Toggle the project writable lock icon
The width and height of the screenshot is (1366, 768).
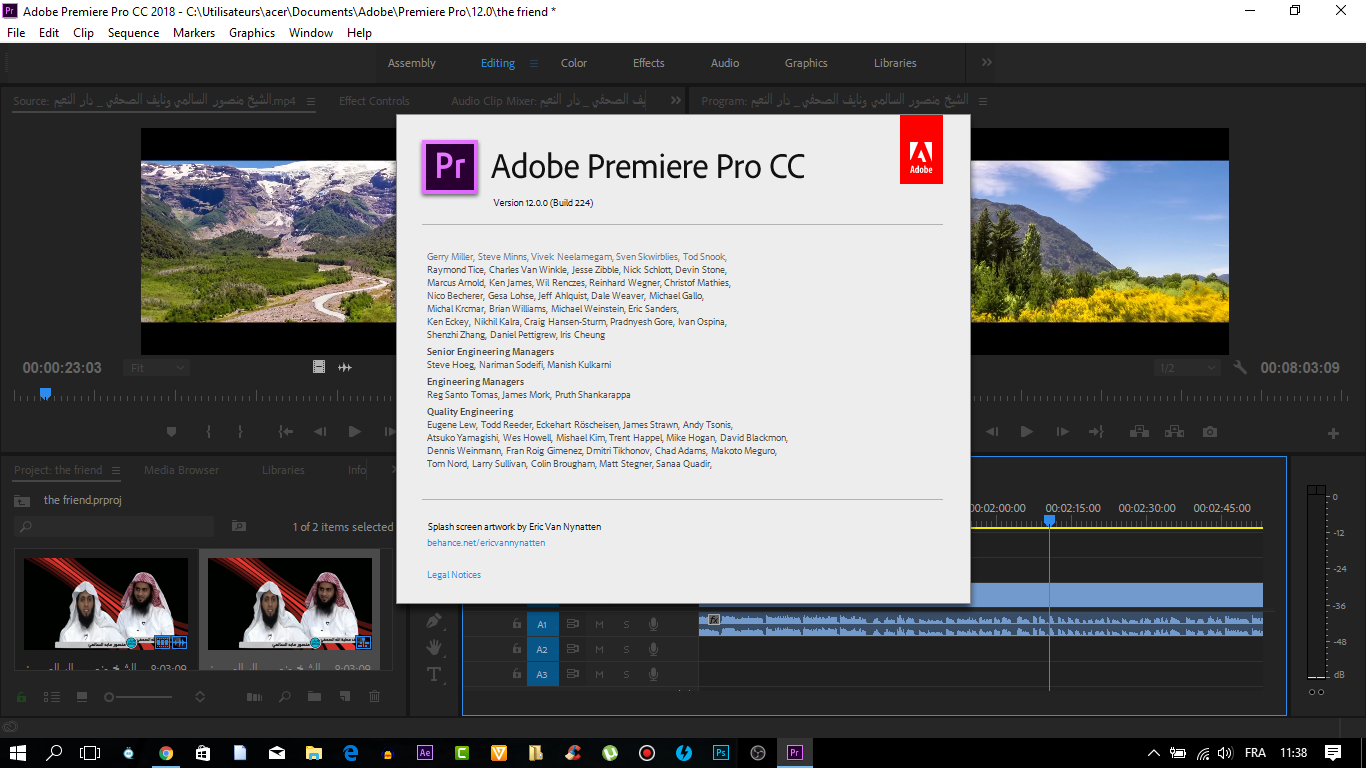click(x=21, y=696)
